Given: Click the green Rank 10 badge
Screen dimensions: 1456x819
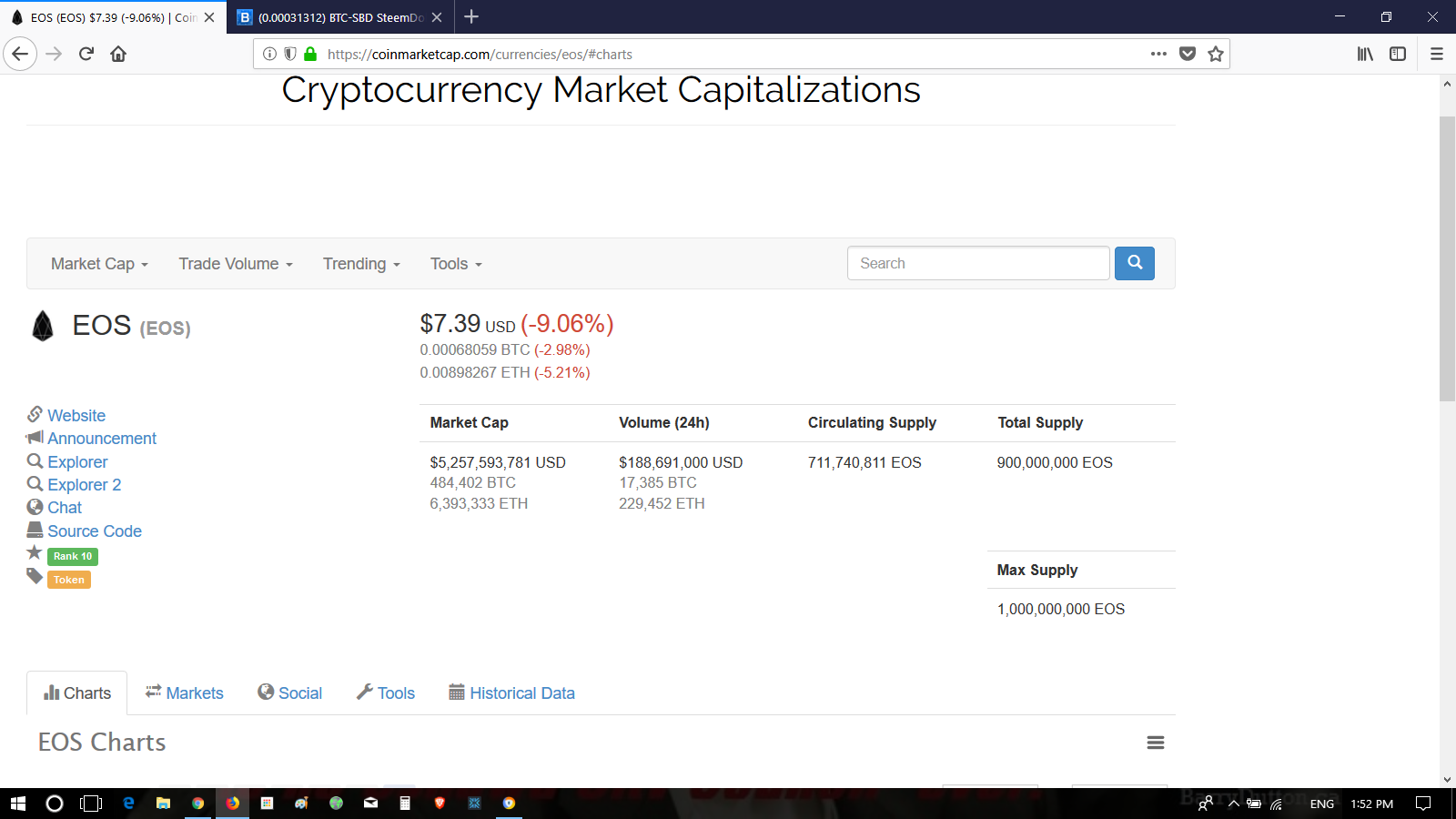Looking at the screenshot, I should tap(73, 556).
